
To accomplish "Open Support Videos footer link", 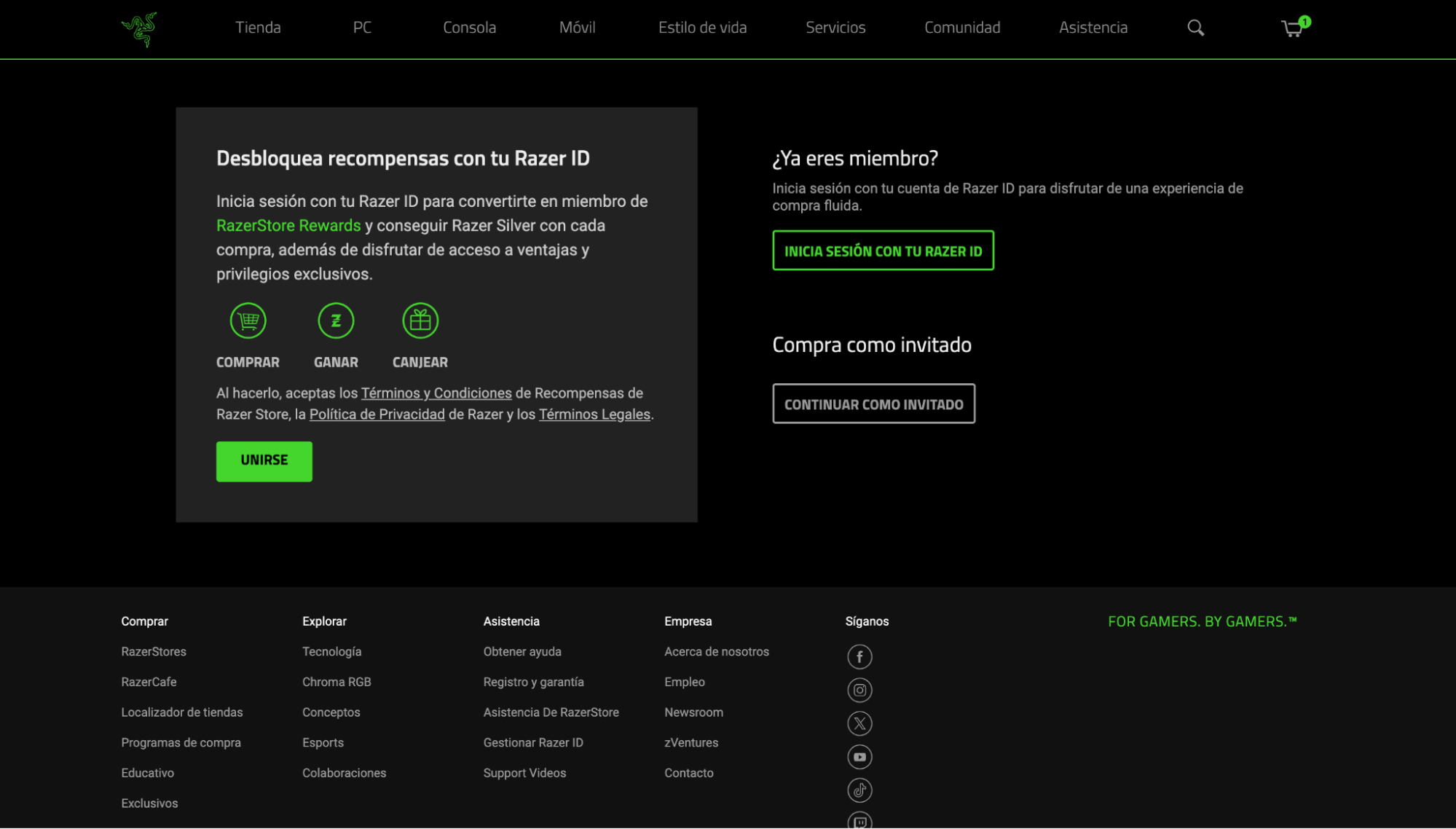I will (x=524, y=774).
